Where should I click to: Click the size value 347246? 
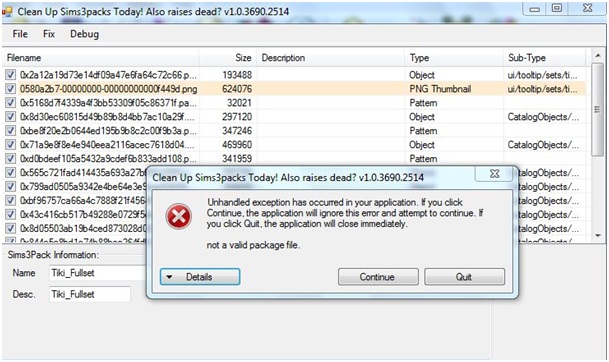237,131
